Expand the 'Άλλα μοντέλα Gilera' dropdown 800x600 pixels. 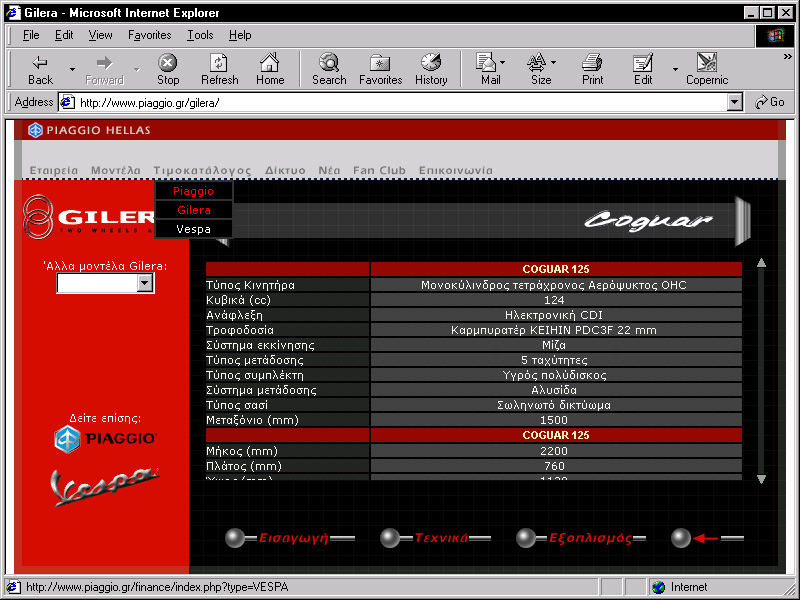pos(145,283)
